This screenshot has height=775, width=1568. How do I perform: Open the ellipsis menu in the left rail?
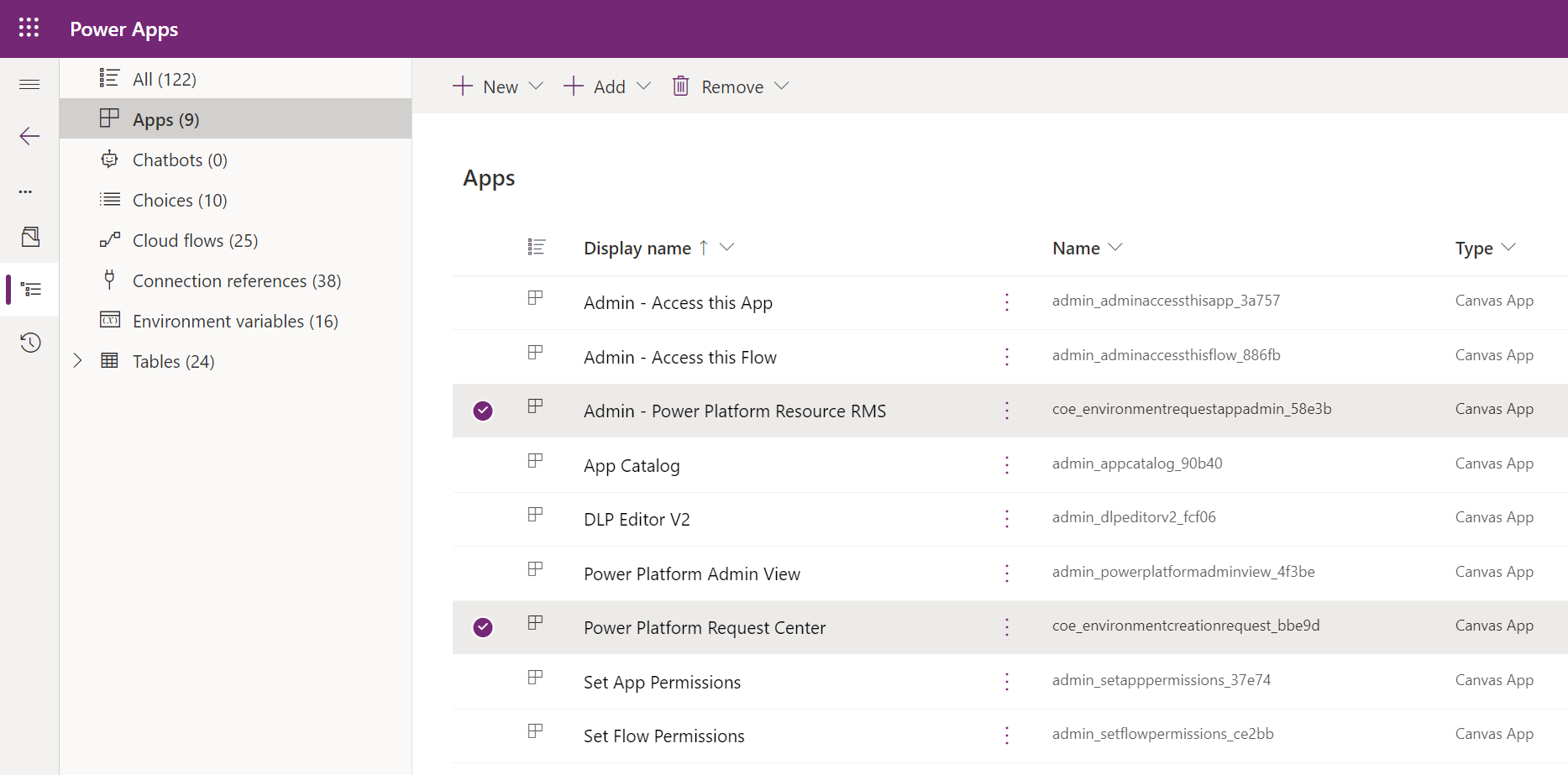point(26,191)
